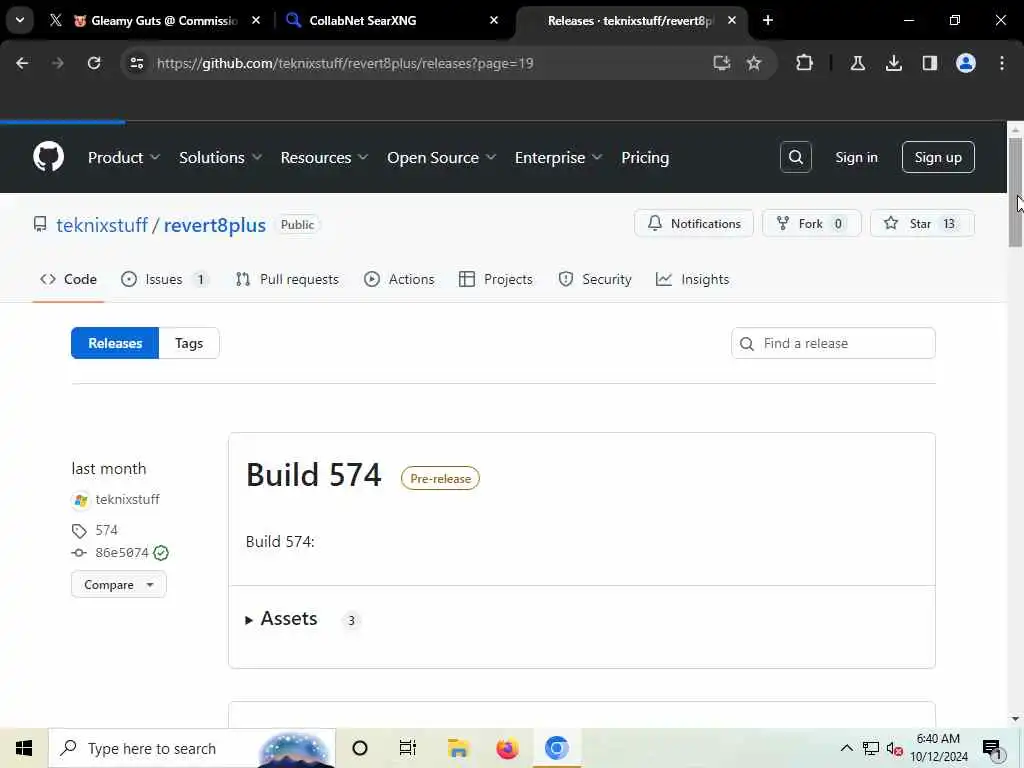Click the Windows taskbar search box
Screen dimensions: 1024x768
coord(192,748)
